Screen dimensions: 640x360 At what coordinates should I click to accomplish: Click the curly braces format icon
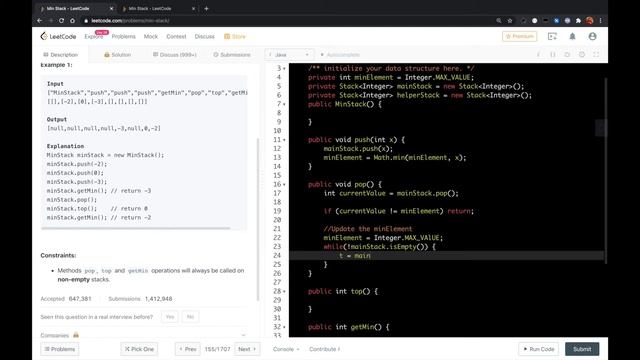point(553,55)
